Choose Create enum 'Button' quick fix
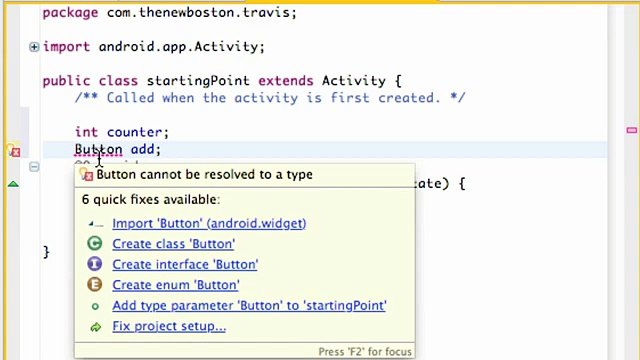Viewport: 640px width, 360px height. point(176,284)
